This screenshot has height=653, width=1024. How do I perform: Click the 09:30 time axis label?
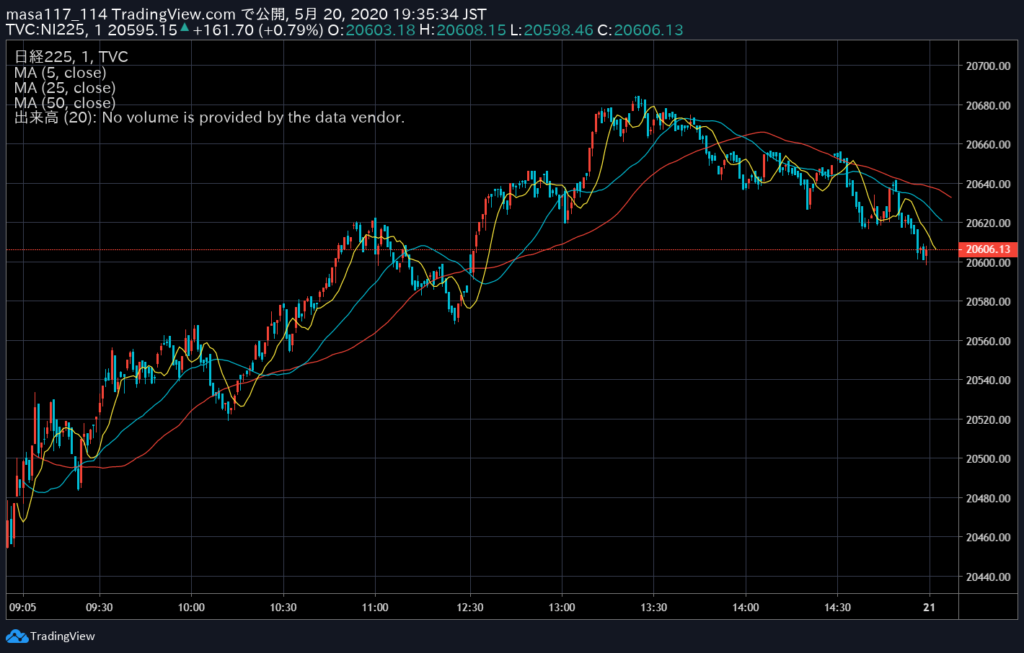pos(99,607)
